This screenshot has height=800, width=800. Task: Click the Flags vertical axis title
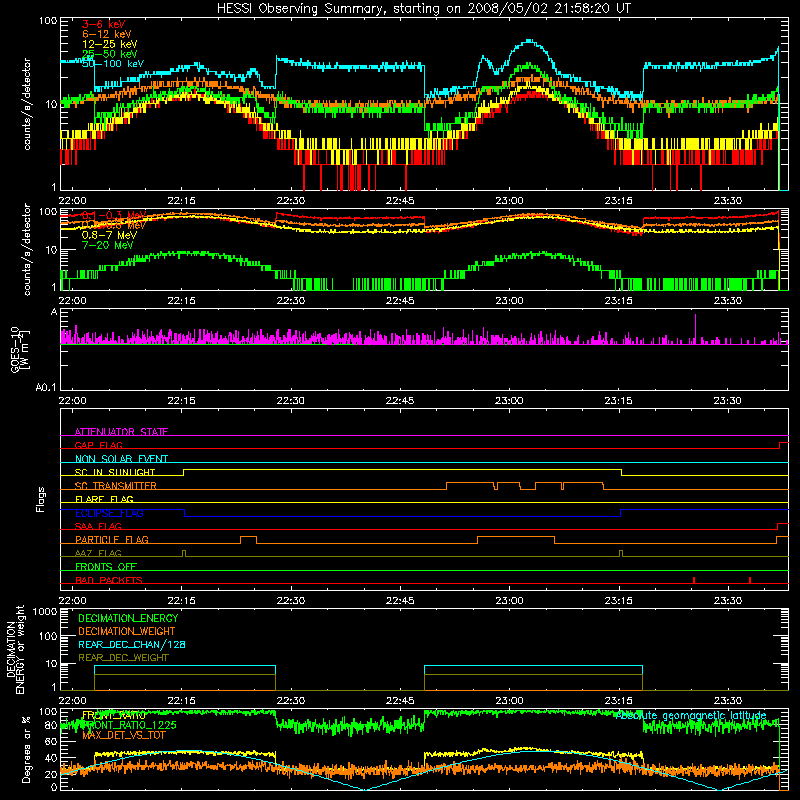pos(41,499)
